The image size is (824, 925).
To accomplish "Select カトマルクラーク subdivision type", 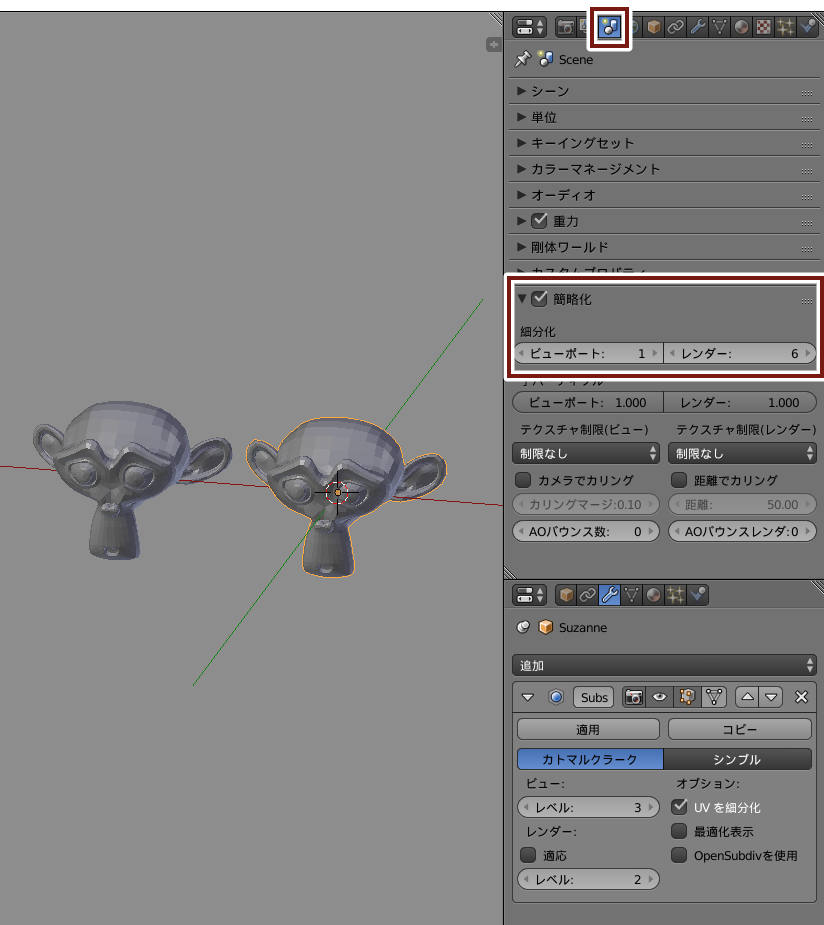I will click(590, 759).
